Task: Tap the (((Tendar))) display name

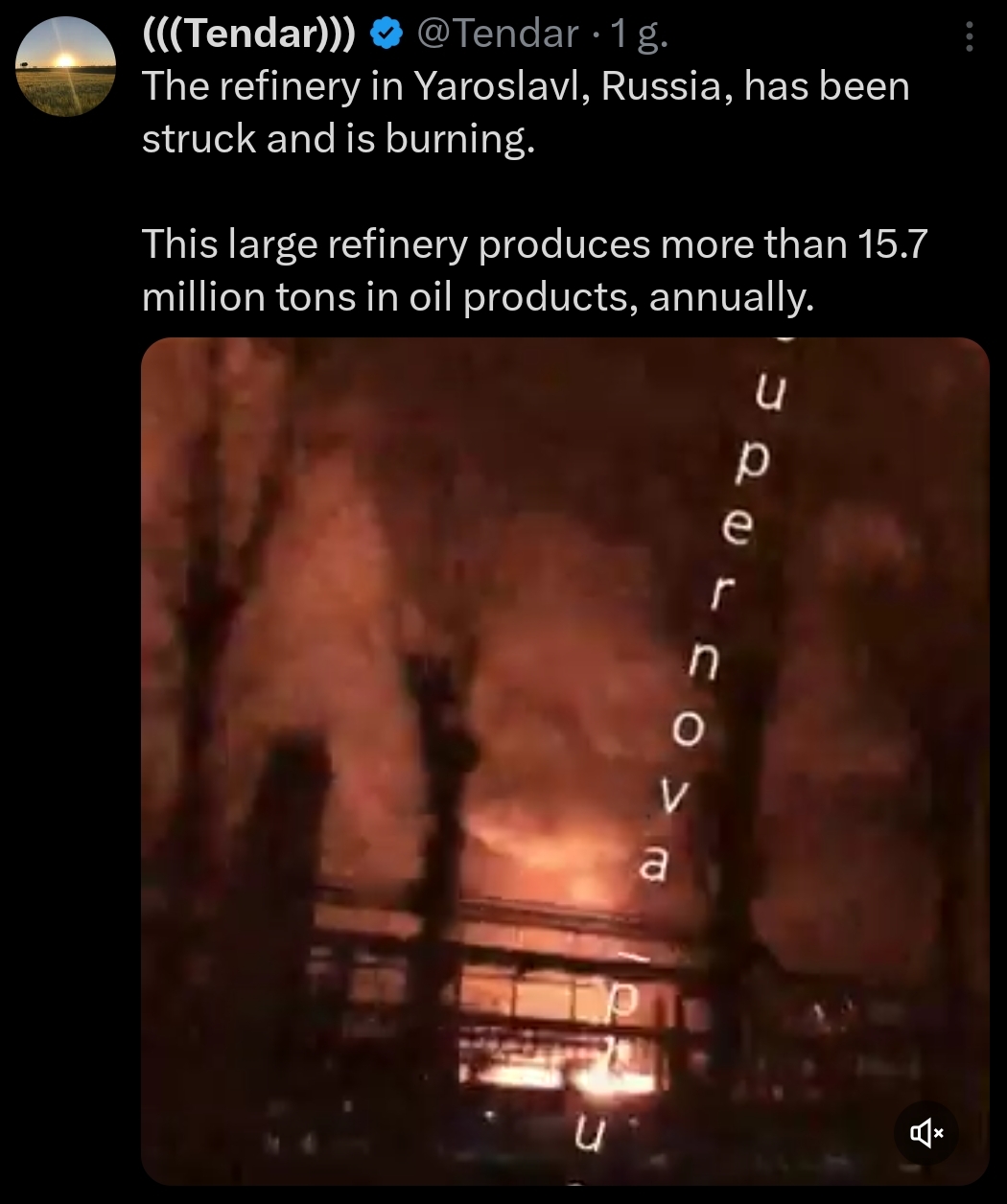Action: click(x=249, y=35)
